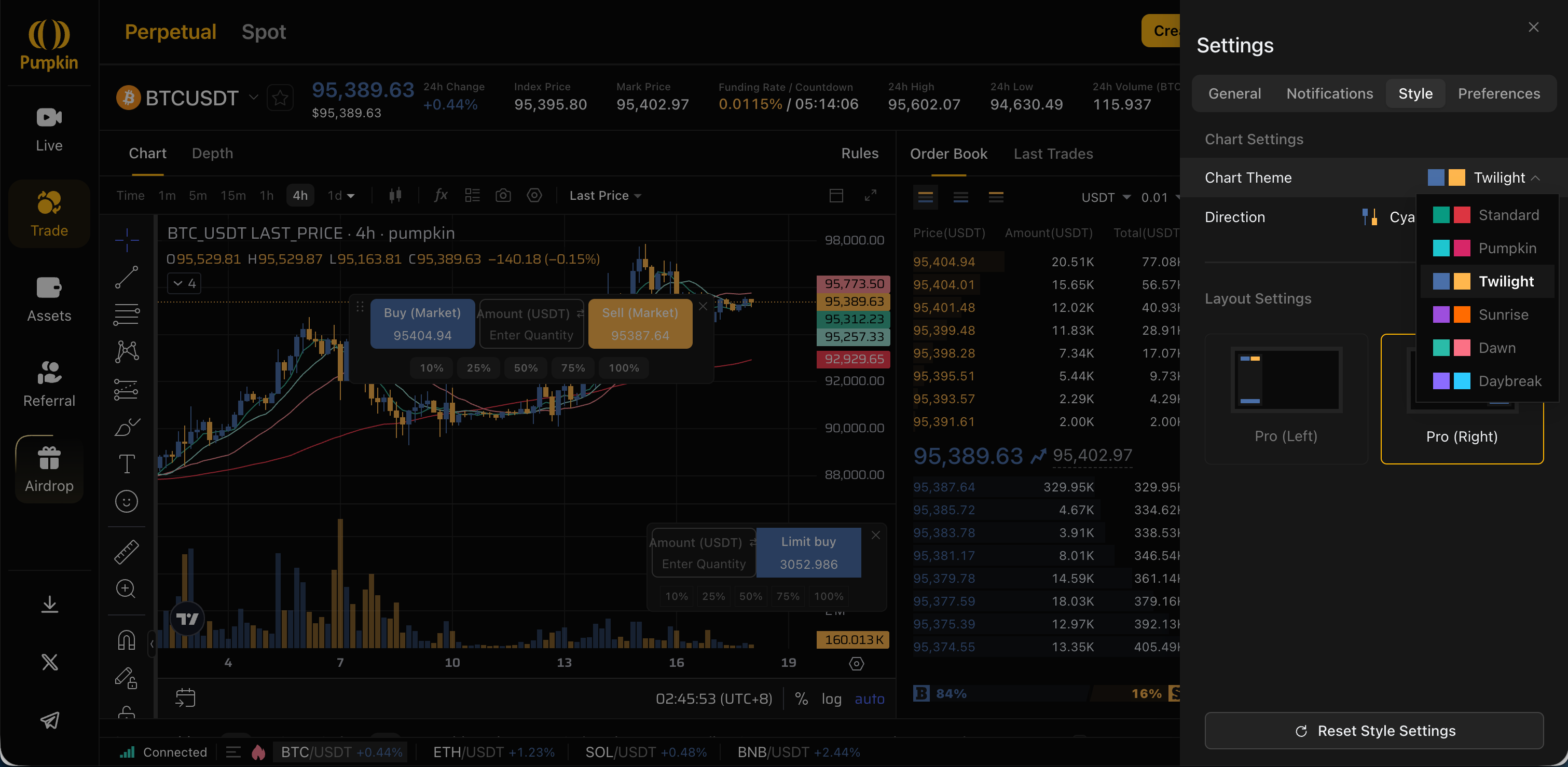
Task: Select the text annotation tool
Action: click(x=127, y=464)
